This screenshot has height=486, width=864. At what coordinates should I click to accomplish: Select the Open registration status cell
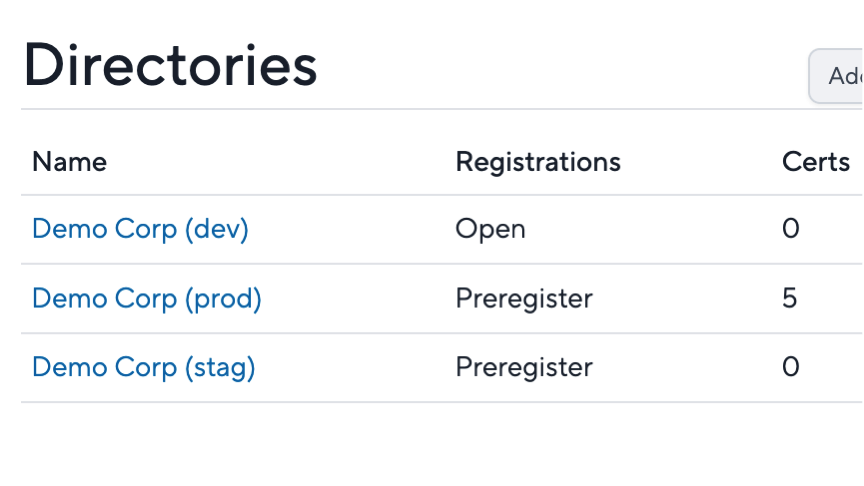coord(490,229)
